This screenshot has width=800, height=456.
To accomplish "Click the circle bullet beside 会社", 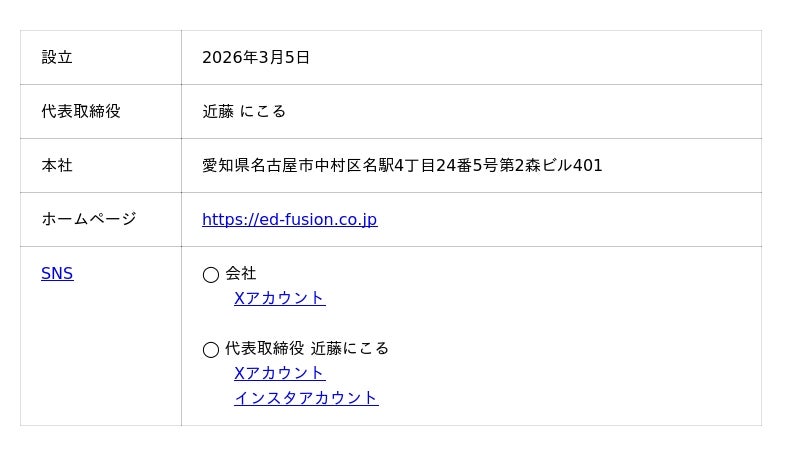I will (x=211, y=274).
